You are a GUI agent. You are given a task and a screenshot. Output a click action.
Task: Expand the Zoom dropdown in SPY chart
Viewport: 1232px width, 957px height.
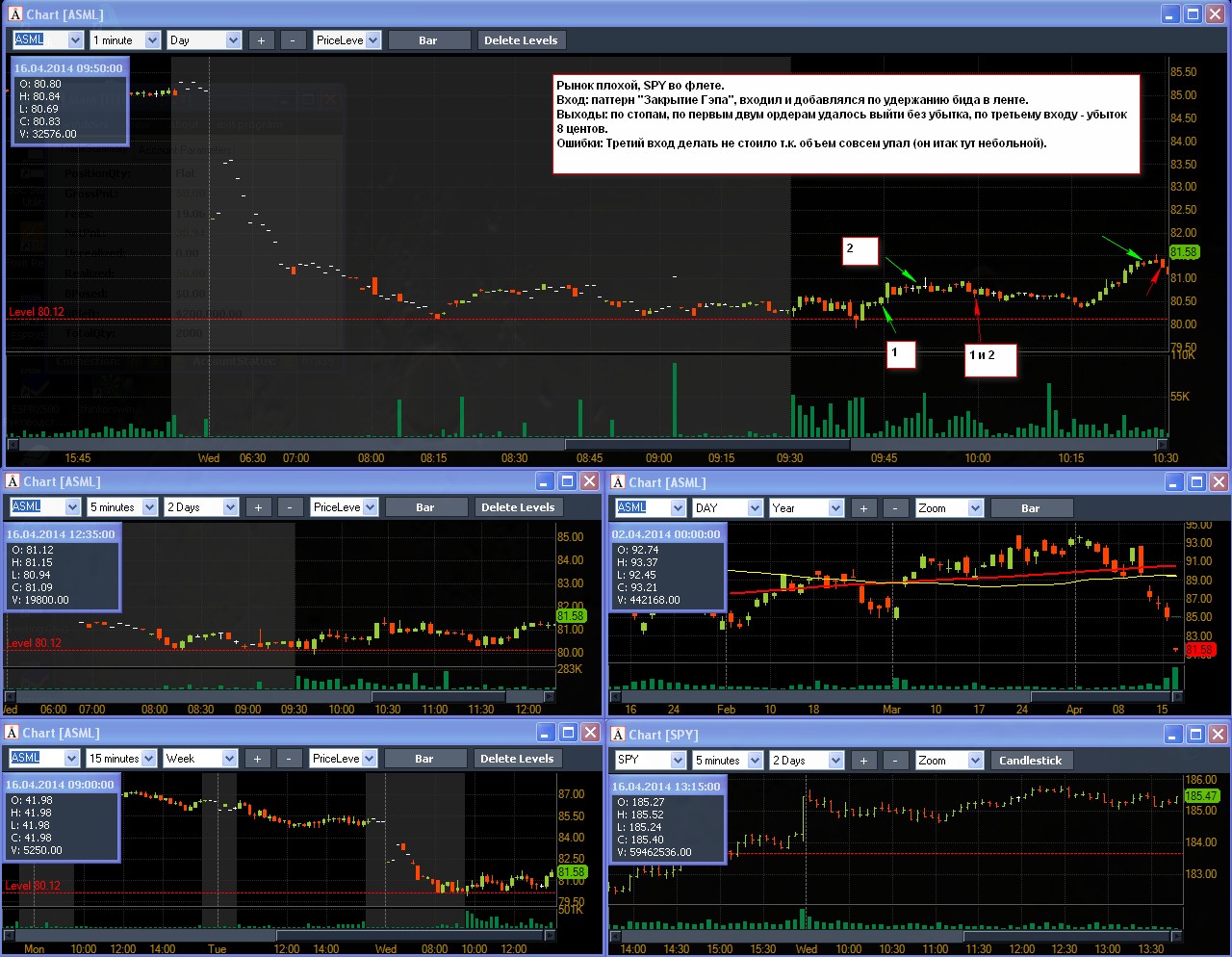949,761
